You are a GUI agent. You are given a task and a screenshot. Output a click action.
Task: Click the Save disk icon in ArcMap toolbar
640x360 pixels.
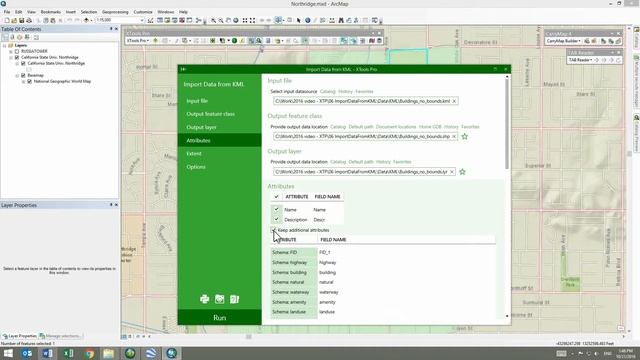(22, 20)
